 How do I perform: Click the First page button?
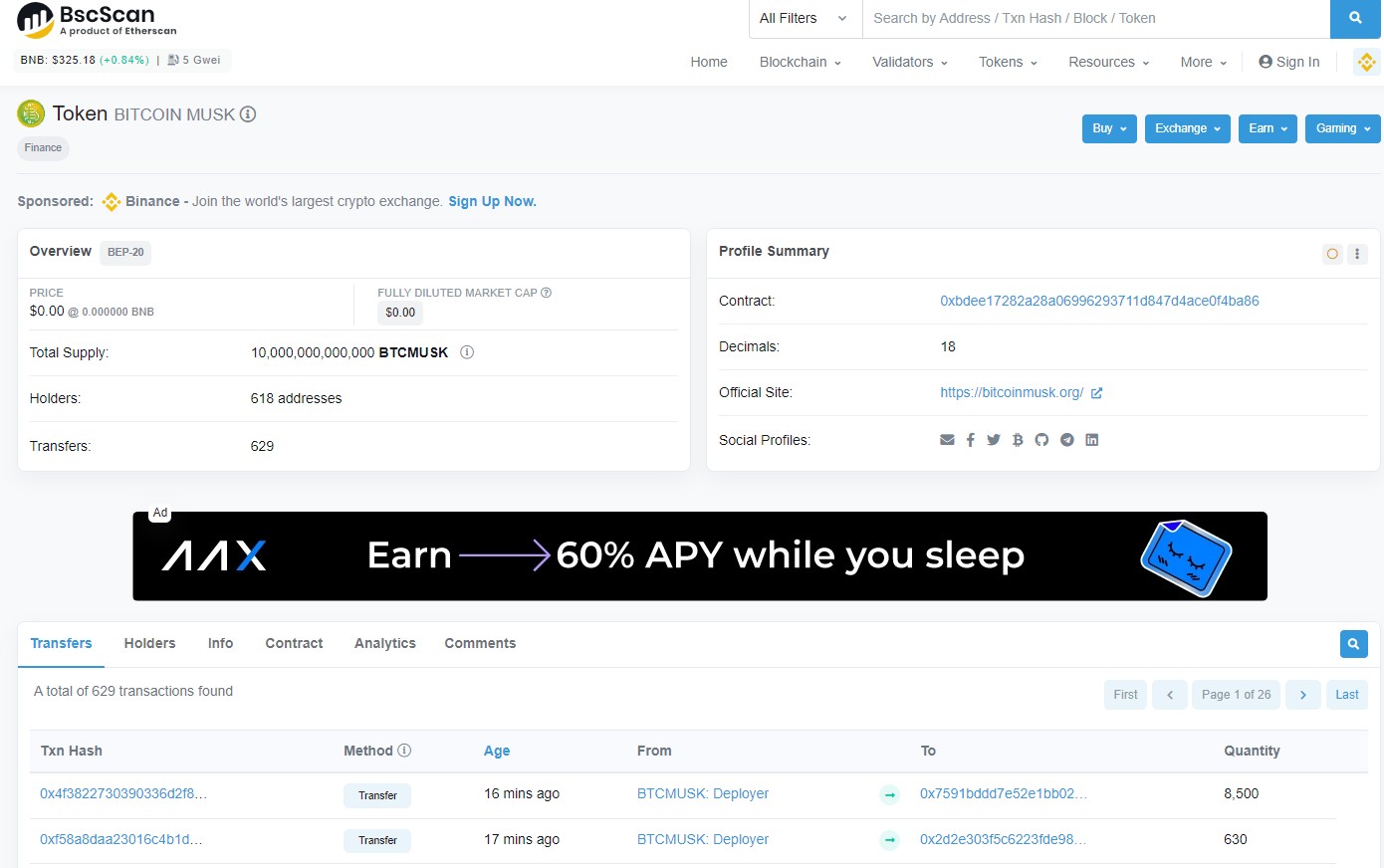[1125, 695]
